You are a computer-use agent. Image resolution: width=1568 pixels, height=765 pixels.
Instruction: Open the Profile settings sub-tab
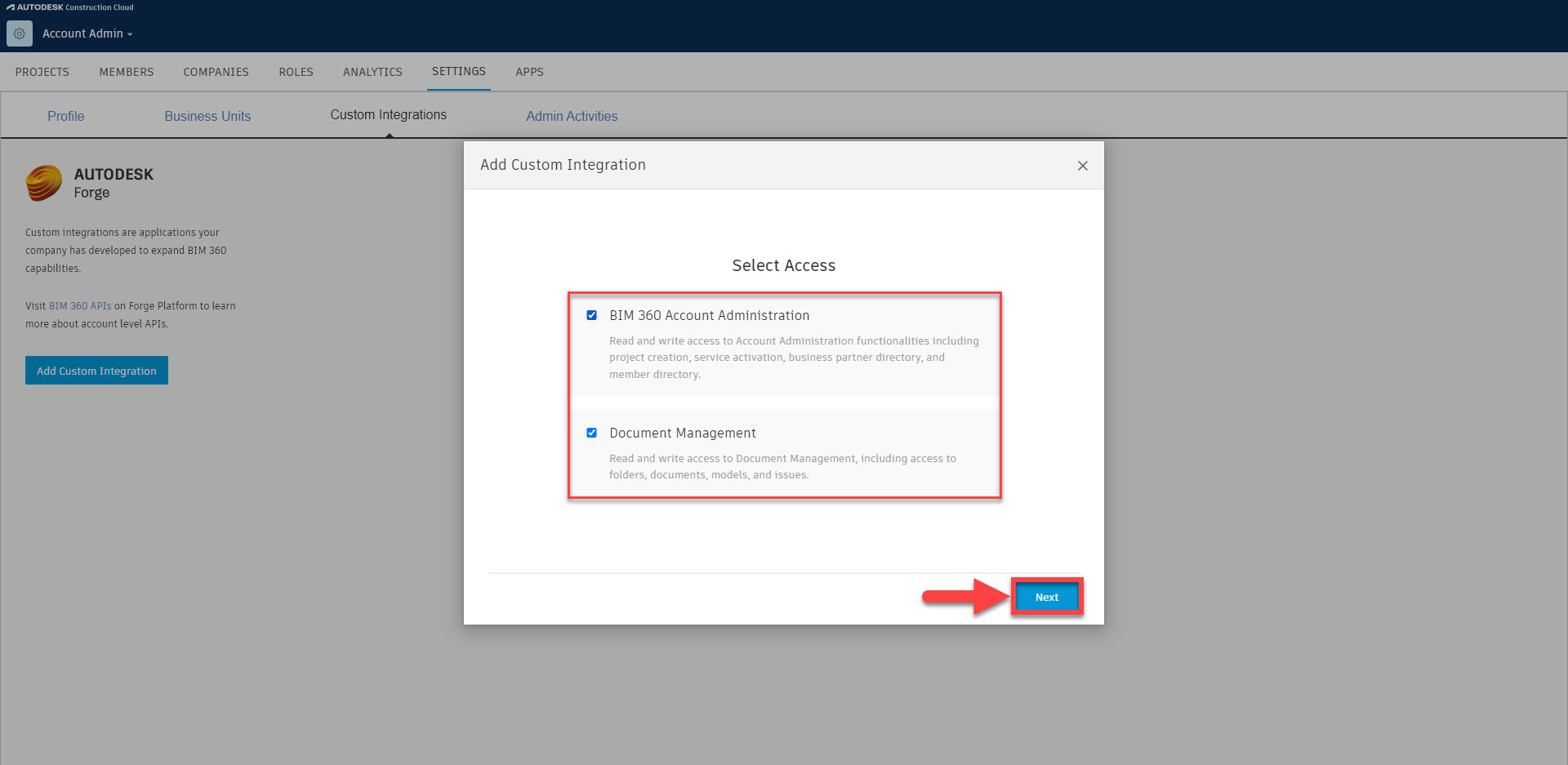[66, 116]
